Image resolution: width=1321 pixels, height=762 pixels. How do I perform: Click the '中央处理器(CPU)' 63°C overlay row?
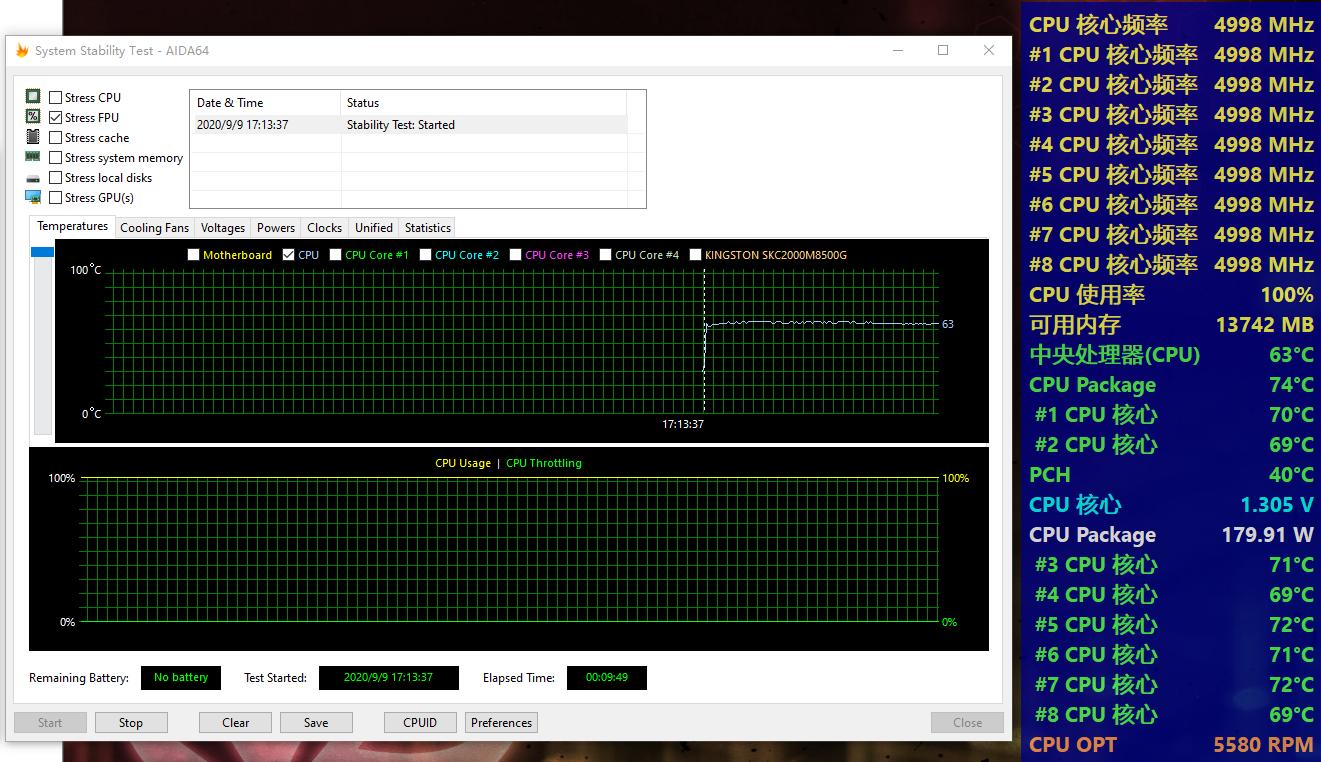click(1171, 355)
